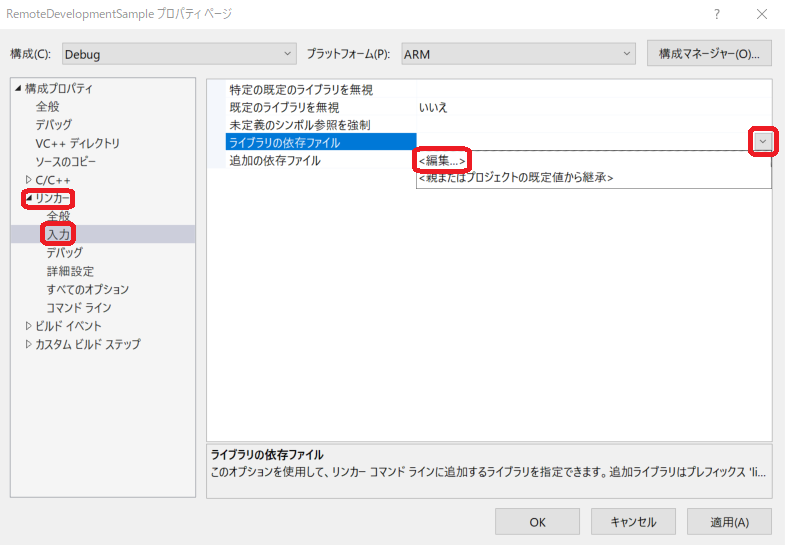Select the C/C++ tree item label

pyautogui.click(x=53, y=180)
